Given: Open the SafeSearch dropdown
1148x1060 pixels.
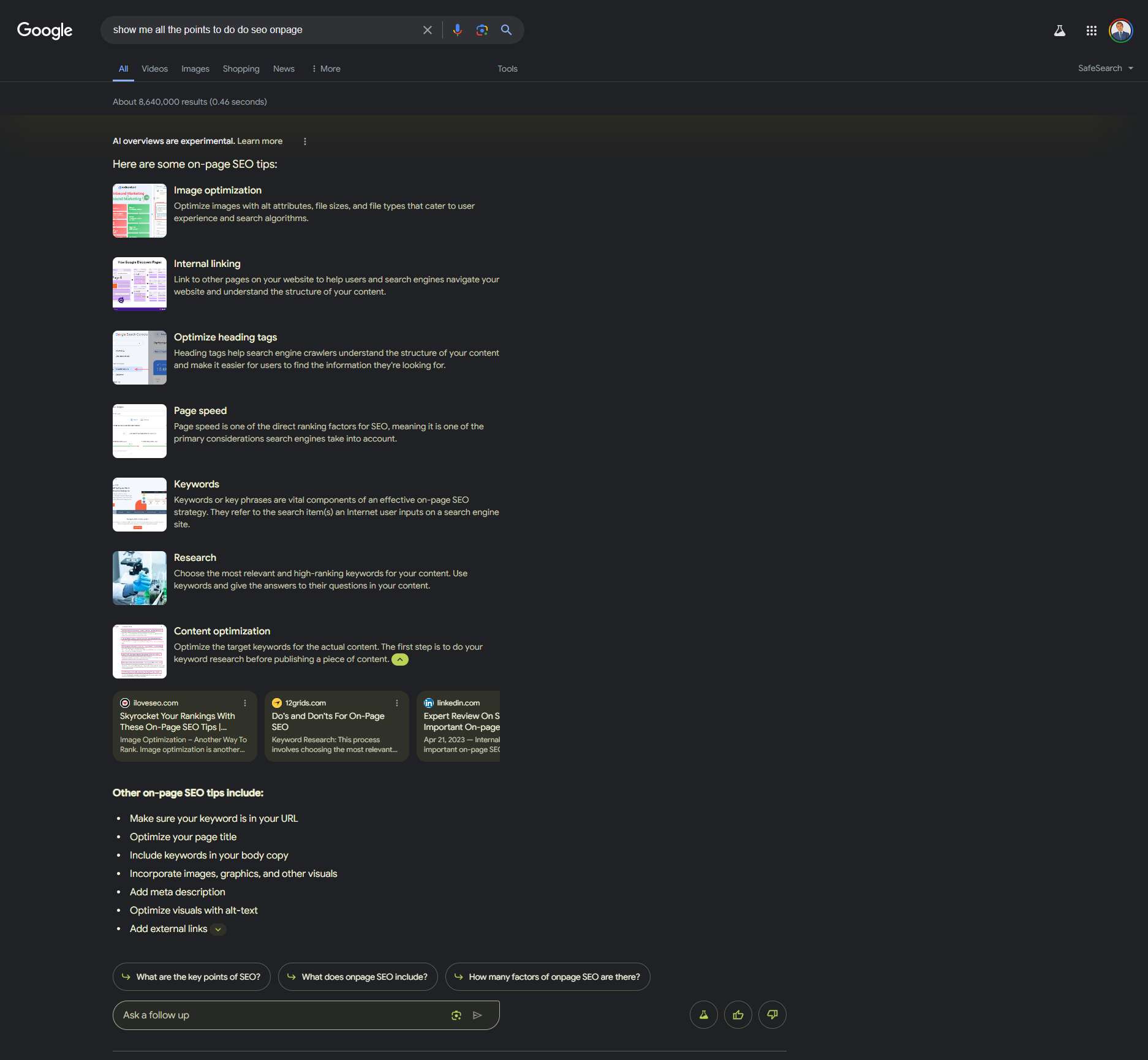Looking at the screenshot, I should click(x=1105, y=68).
